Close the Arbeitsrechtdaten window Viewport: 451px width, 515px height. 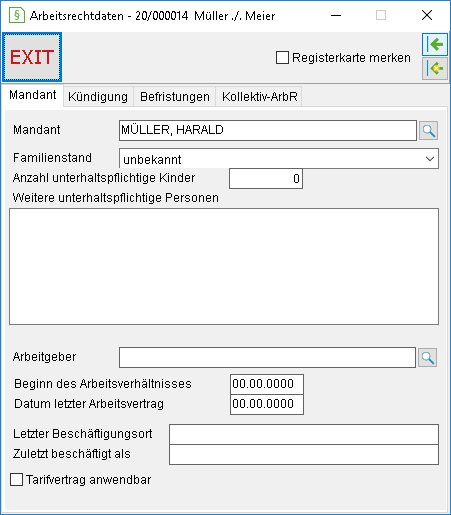coord(427,15)
